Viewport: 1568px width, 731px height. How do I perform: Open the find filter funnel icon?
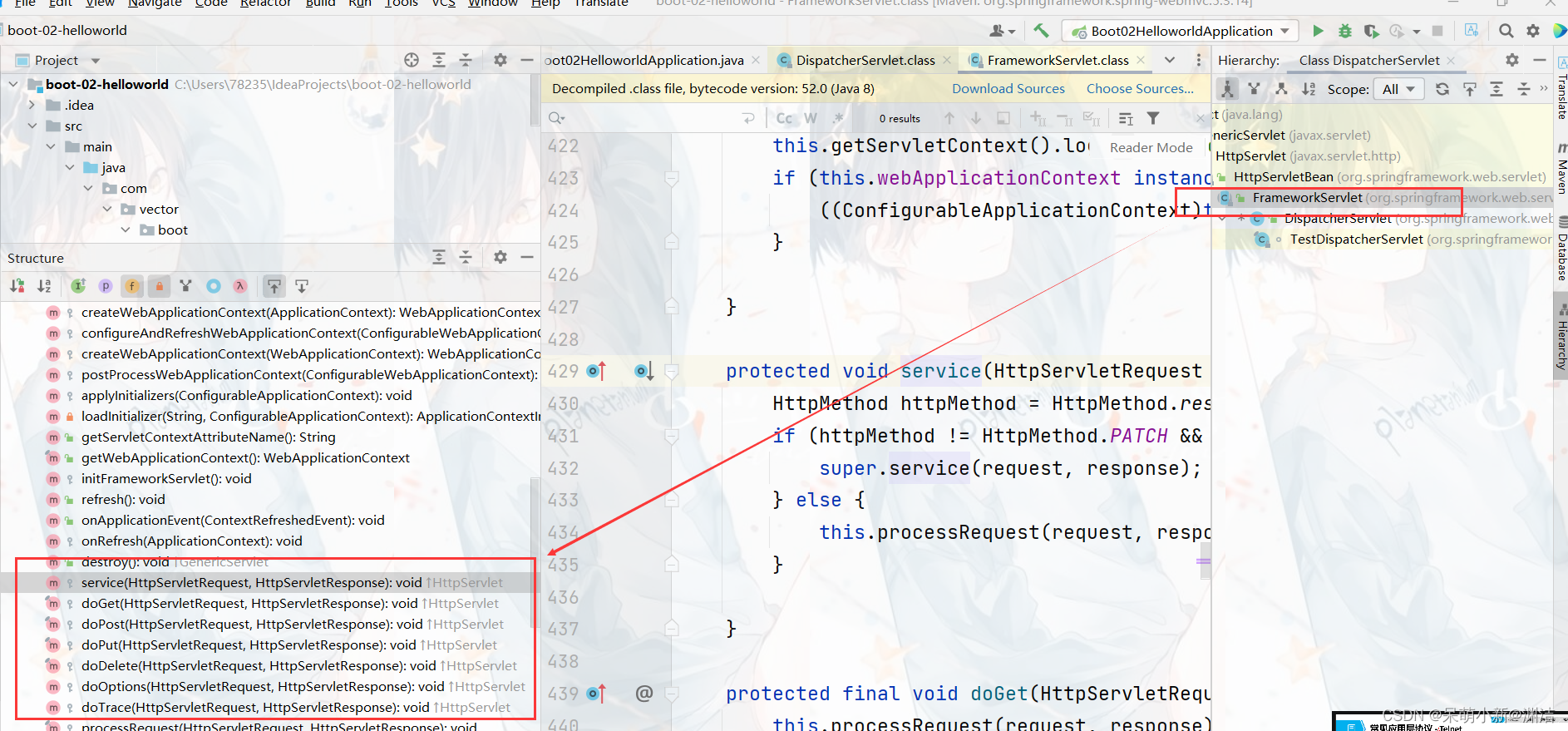tap(1153, 118)
